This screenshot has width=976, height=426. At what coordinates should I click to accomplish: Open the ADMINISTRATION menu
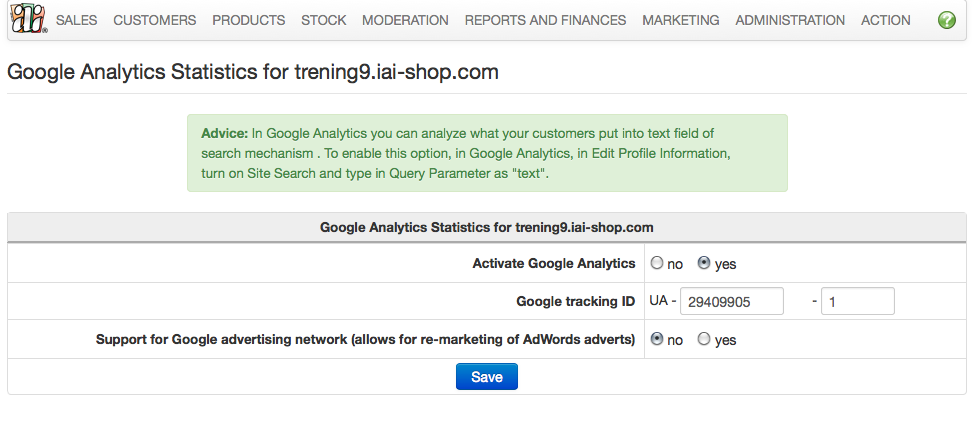[x=790, y=20]
